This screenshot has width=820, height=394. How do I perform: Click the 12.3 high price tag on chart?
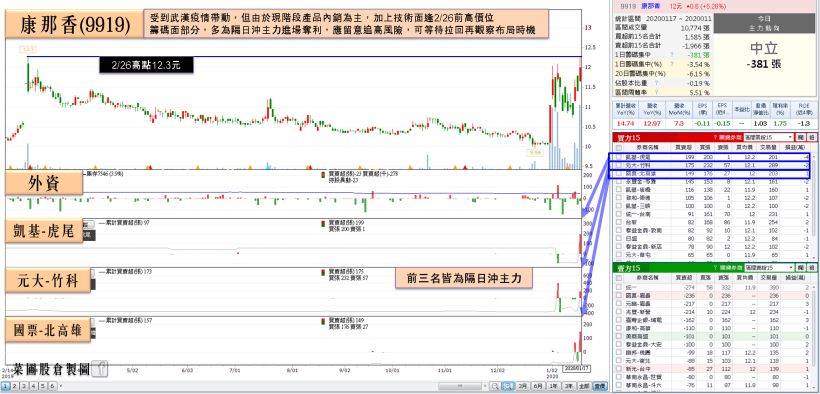coord(27,49)
